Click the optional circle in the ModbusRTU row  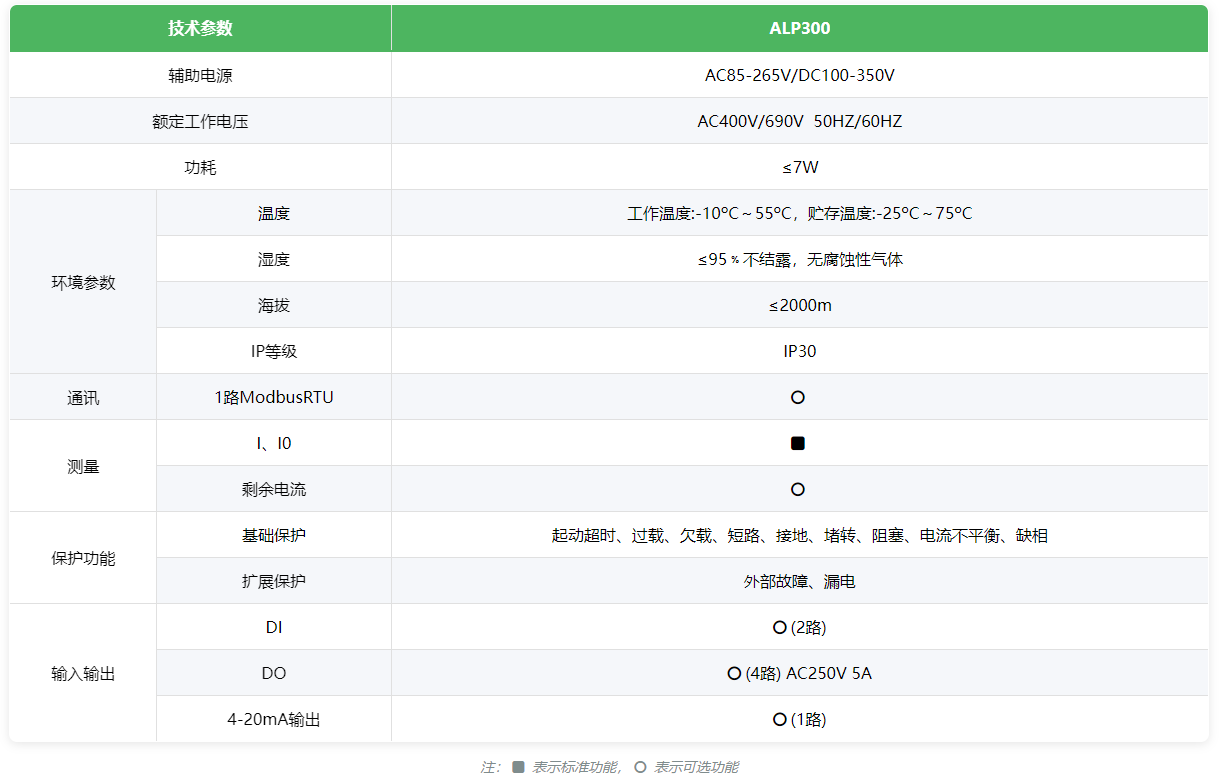tap(797, 397)
